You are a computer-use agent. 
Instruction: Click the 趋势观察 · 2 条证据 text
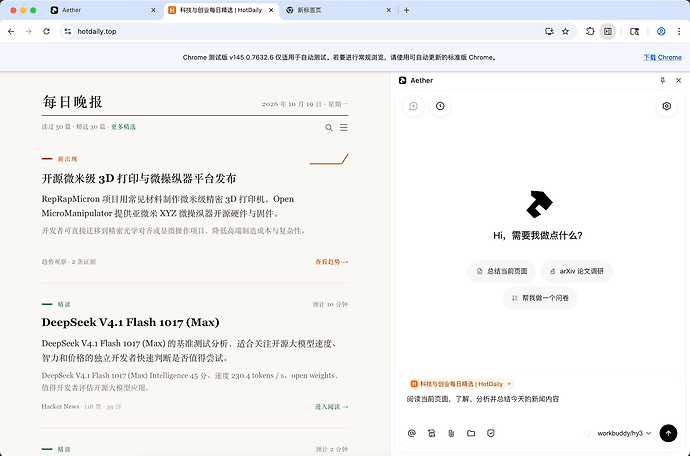(x=69, y=262)
